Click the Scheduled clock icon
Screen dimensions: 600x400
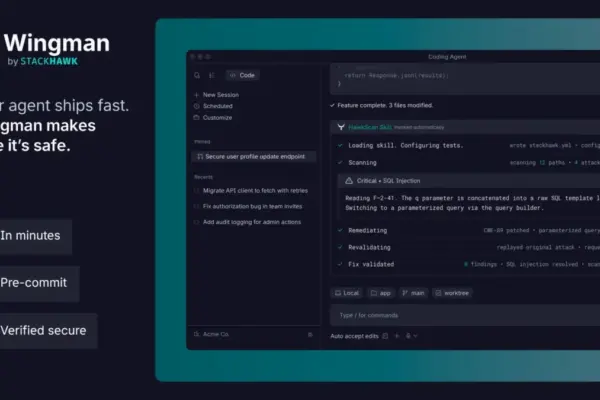click(x=197, y=106)
